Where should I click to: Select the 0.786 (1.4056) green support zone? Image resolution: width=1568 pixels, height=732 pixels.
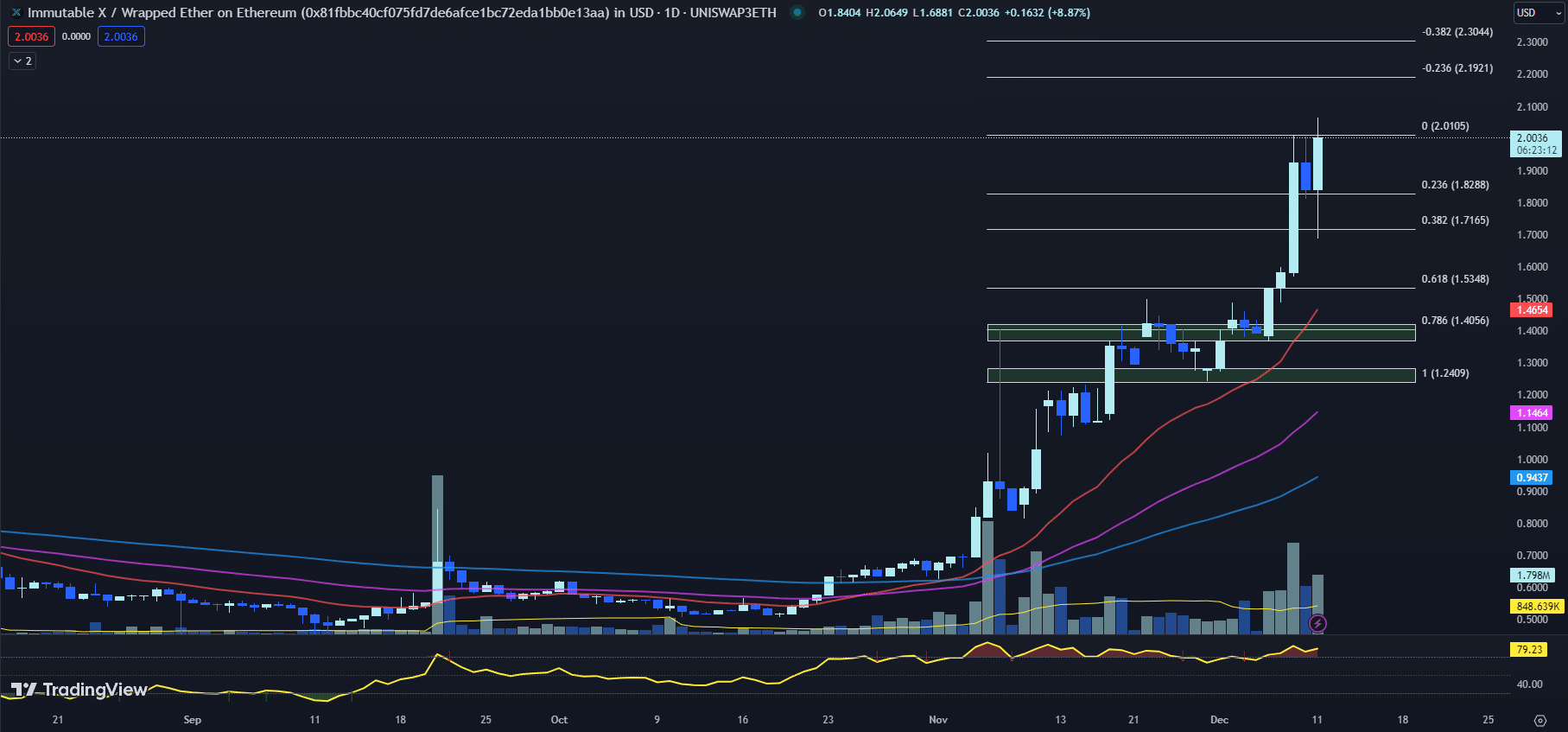click(1201, 333)
